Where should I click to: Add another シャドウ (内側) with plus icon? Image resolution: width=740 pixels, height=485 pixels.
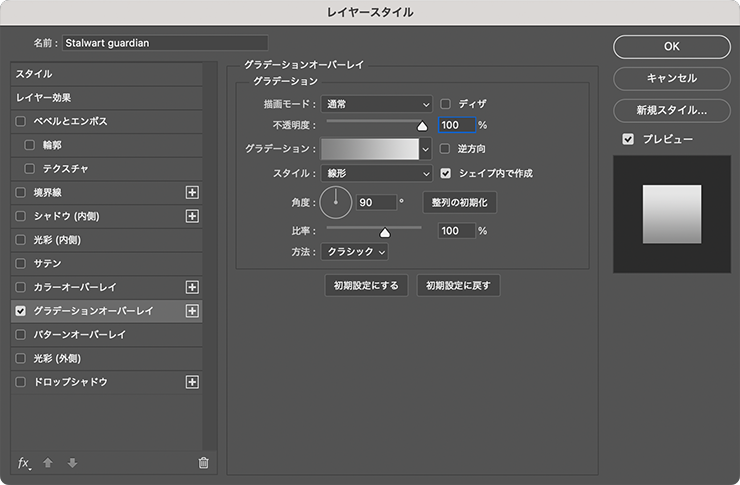[x=193, y=216]
